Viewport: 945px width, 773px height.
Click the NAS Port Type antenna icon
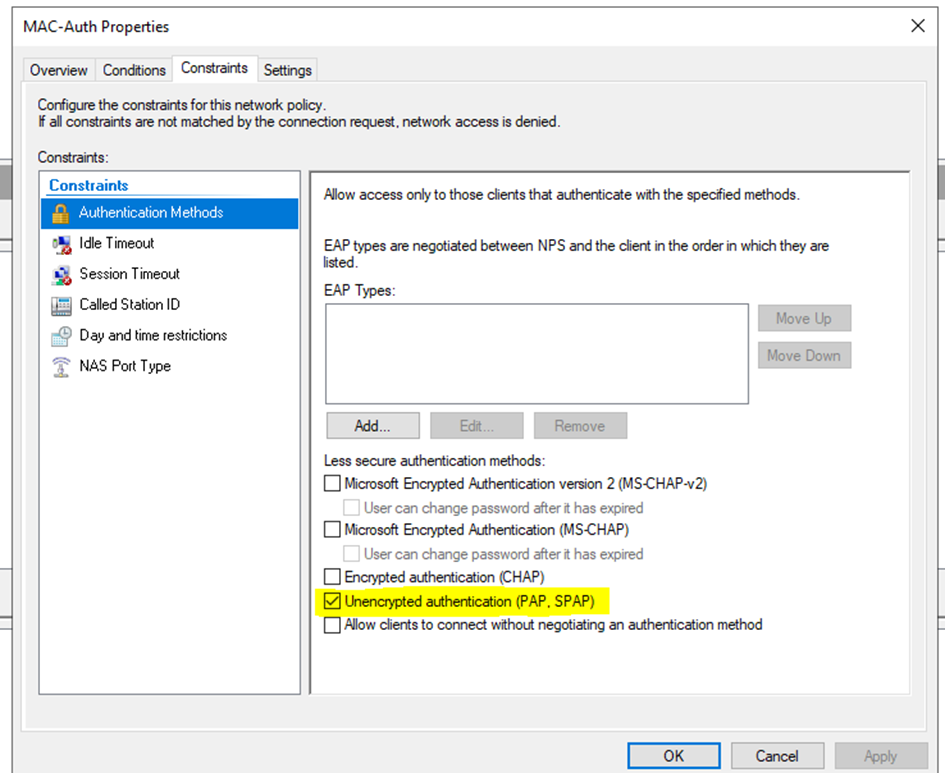[61, 367]
